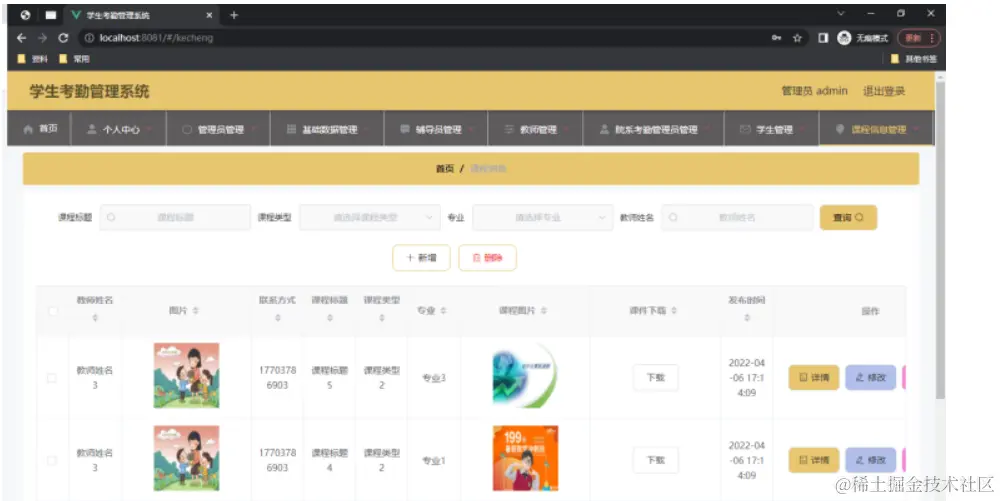Open the tab search chevron in title bar
1001x501 pixels.
pos(841,13)
